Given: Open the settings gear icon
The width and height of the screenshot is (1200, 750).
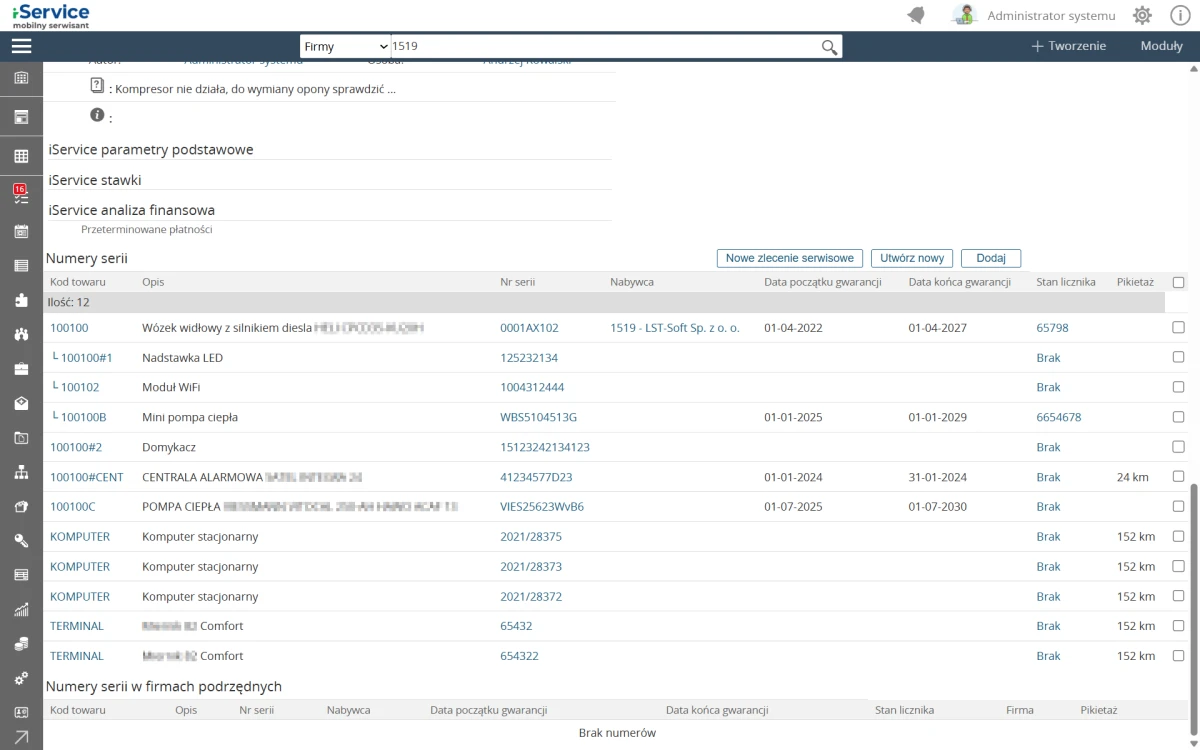Looking at the screenshot, I should [x=1142, y=15].
